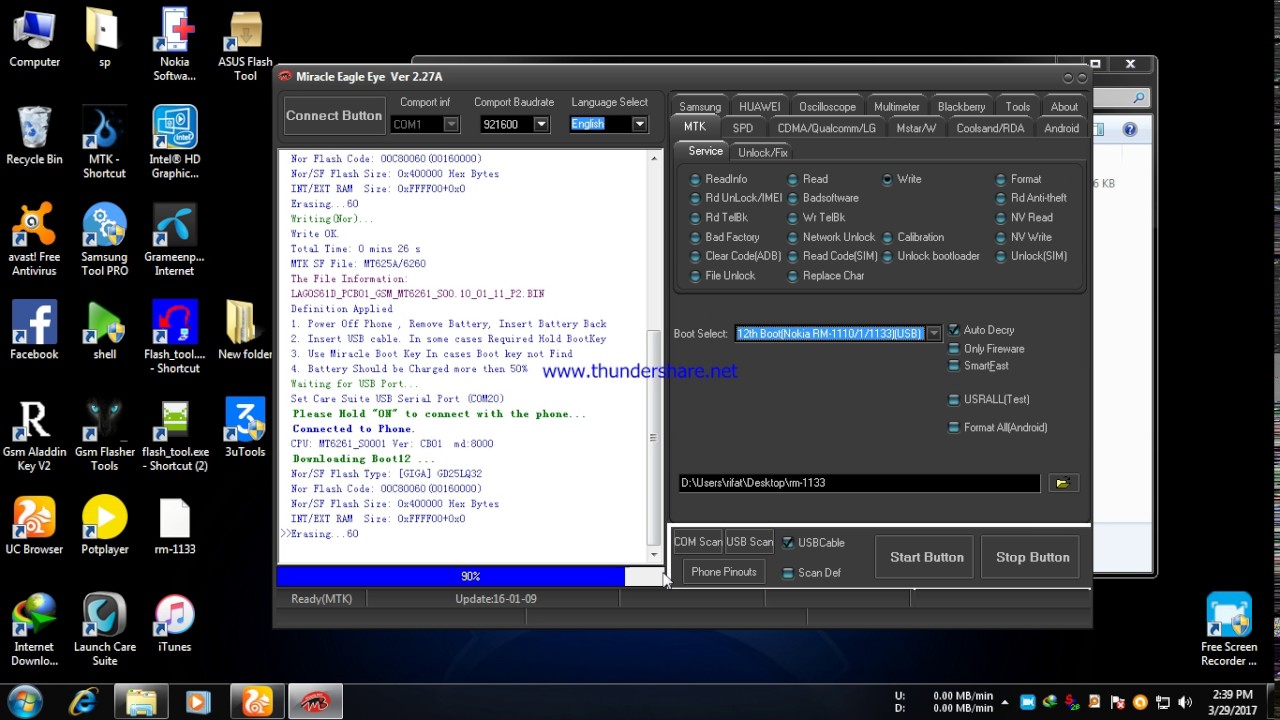Open Phone Pinouts button
1280x720 pixels.
724,572
